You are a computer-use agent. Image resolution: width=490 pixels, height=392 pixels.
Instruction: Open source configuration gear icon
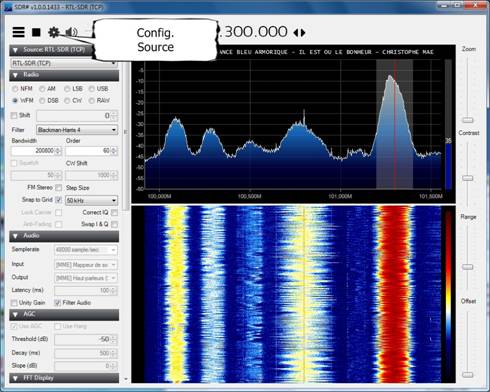(x=54, y=32)
